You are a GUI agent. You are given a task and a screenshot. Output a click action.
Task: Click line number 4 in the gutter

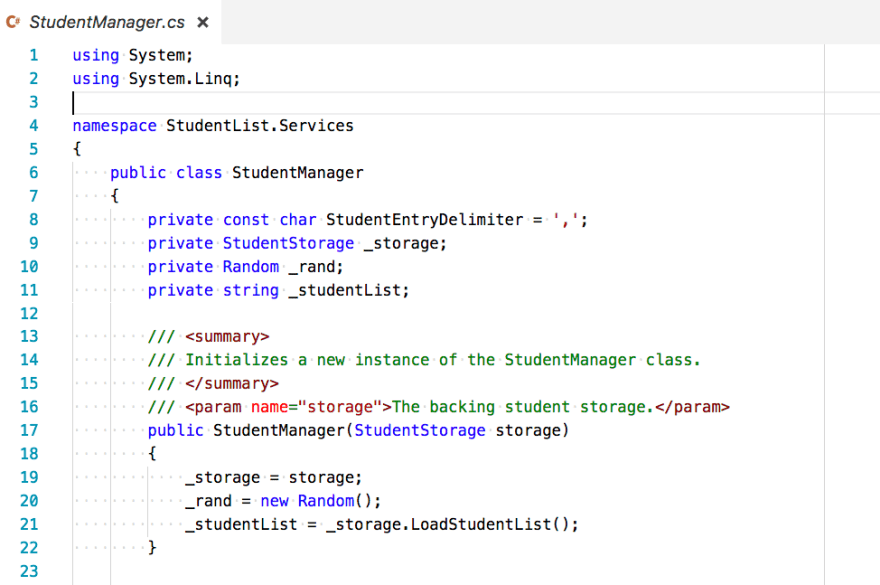click(34, 125)
